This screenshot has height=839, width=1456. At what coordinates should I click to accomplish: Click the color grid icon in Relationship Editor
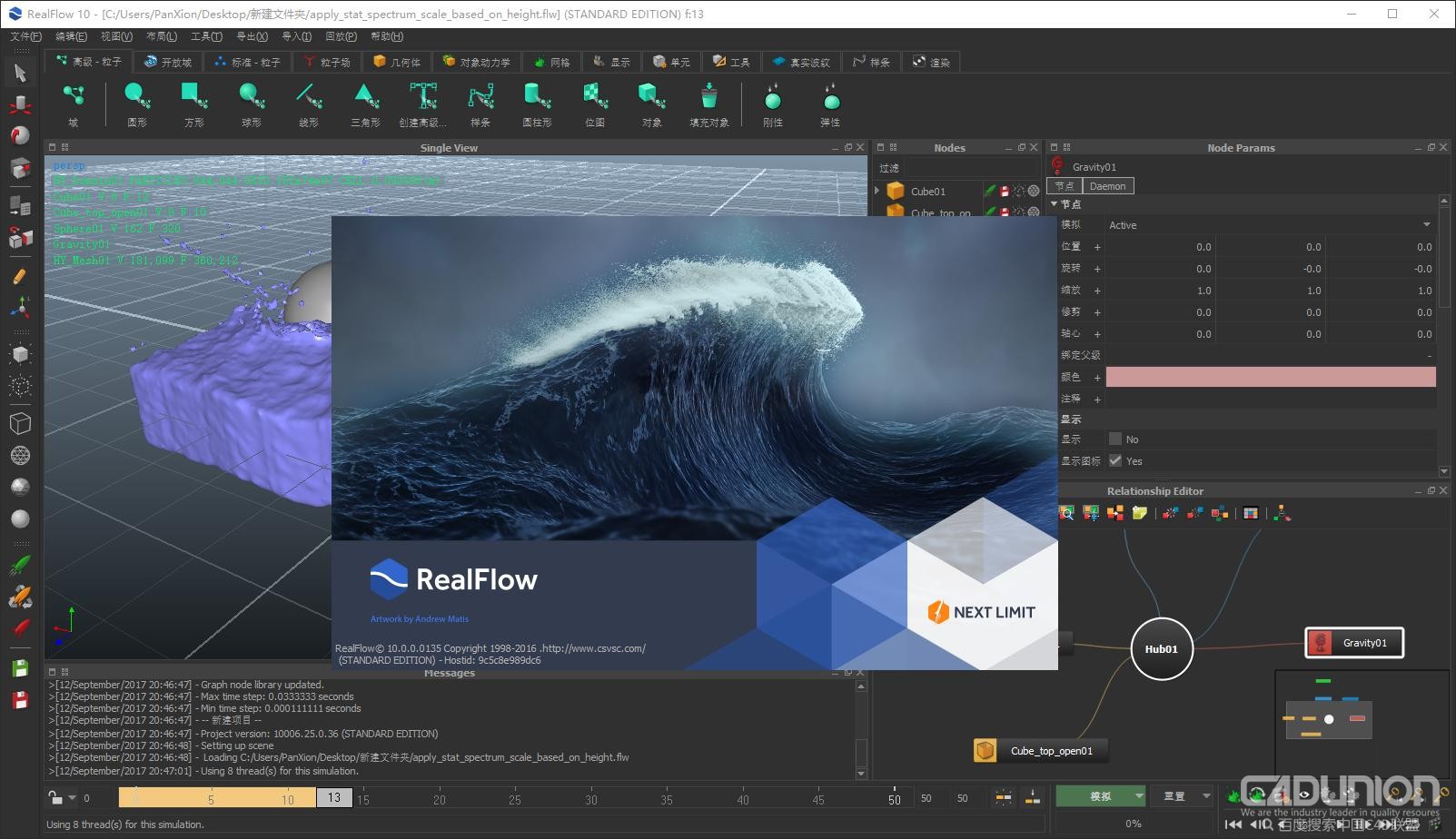1251,513
